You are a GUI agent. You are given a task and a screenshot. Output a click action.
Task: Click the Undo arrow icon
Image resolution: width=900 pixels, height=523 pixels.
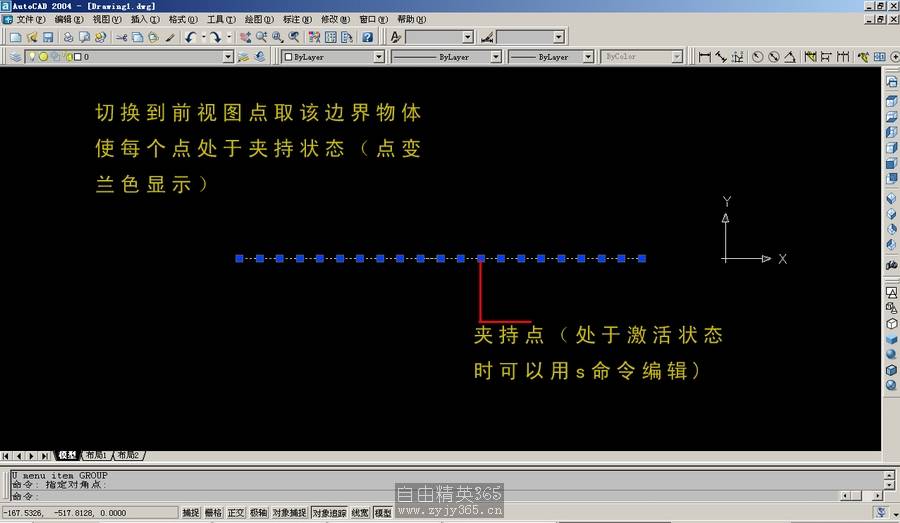point(190,37)
